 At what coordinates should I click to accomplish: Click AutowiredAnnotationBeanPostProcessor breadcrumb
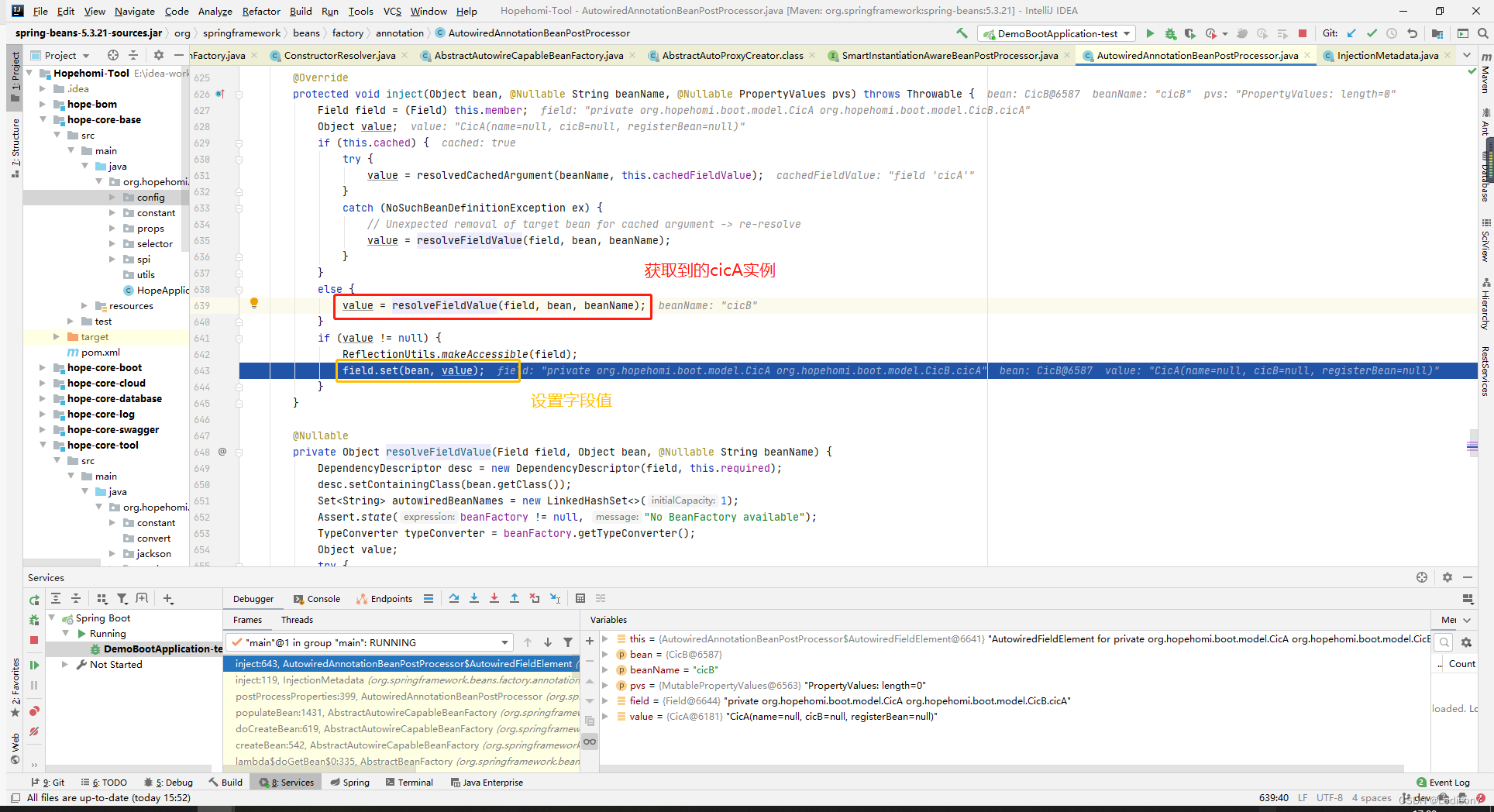pos(532,33)
